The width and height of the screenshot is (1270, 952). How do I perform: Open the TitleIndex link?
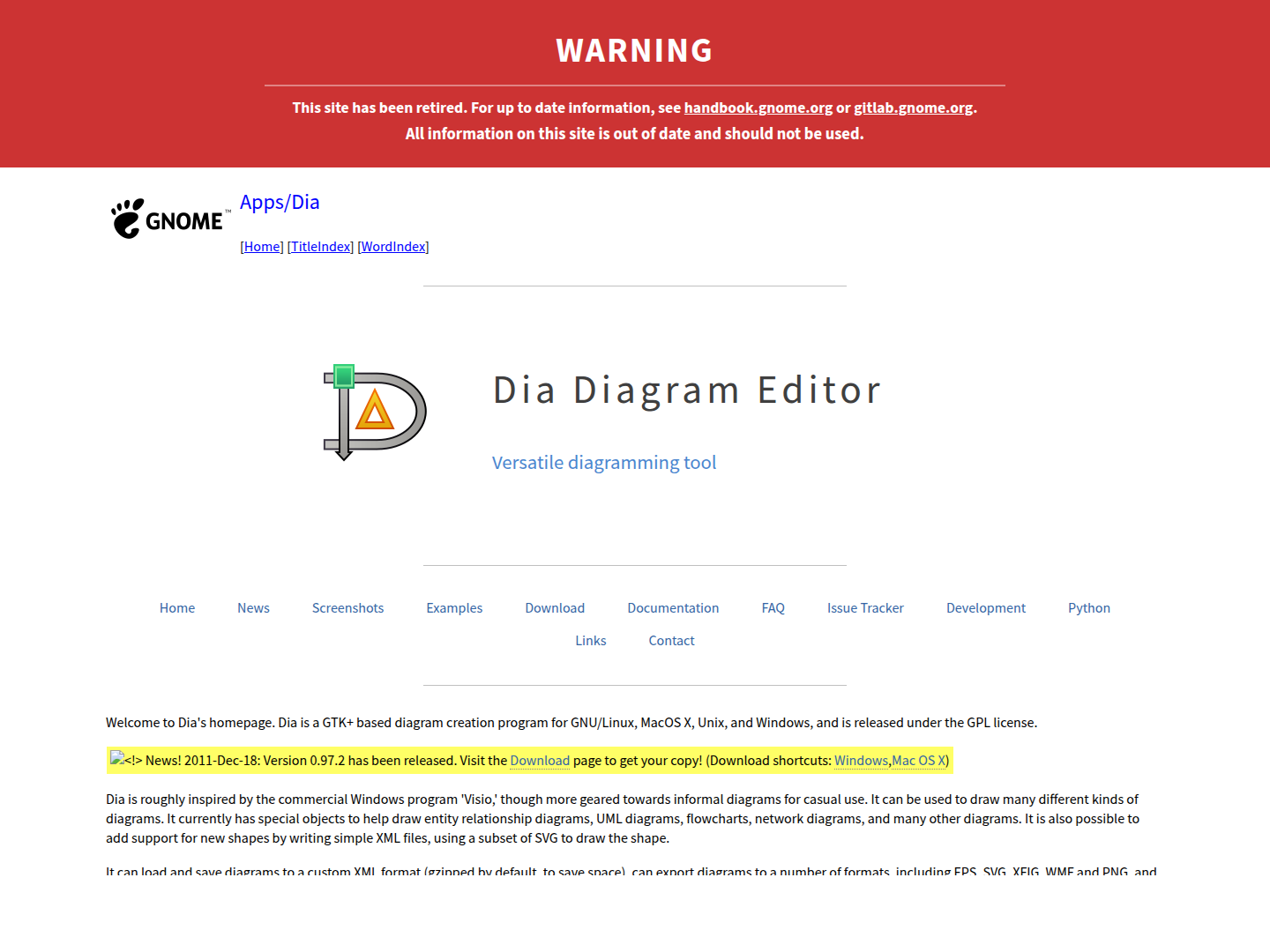point(321,247)
